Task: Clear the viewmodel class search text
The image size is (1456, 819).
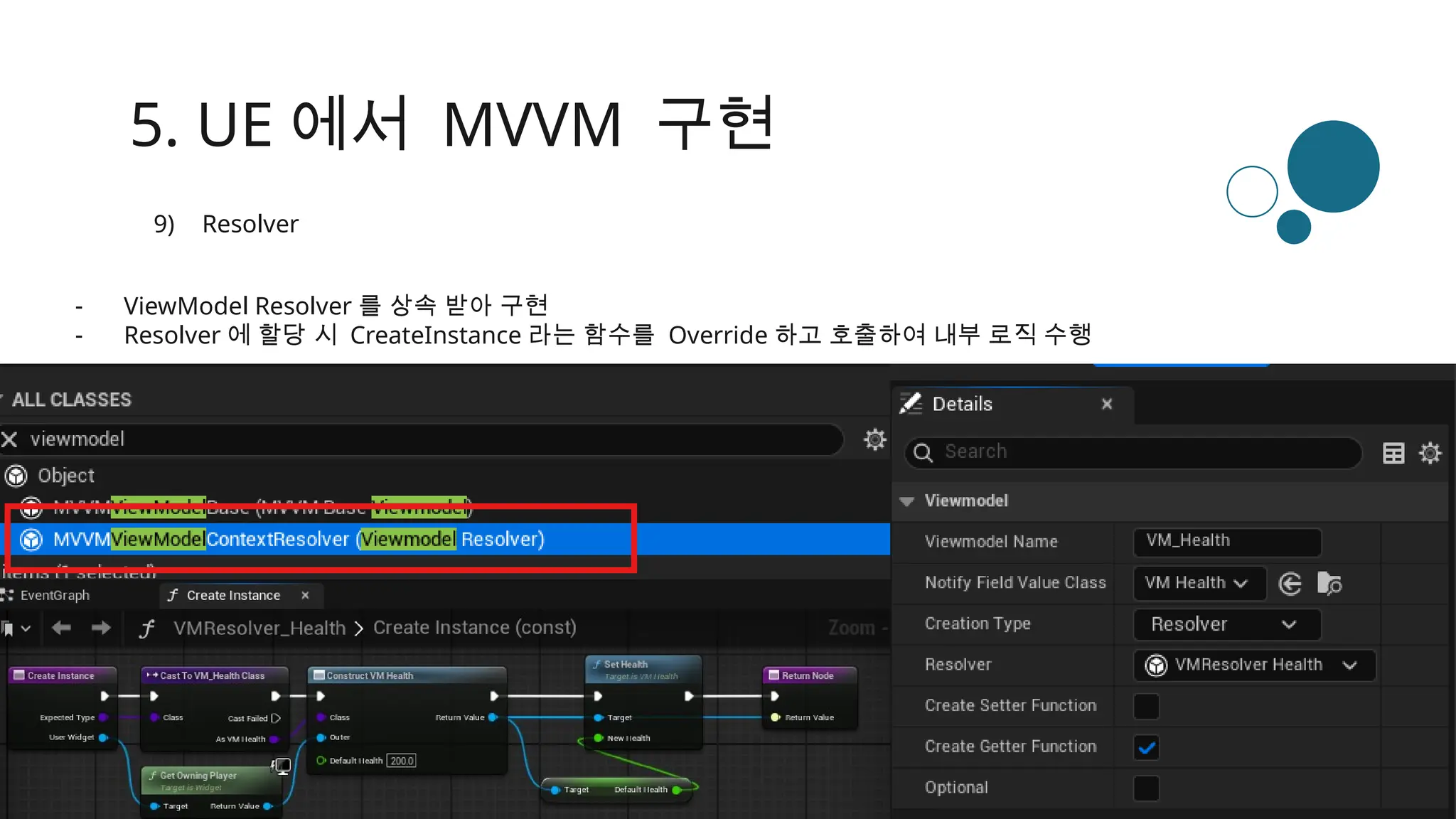Action: tap(9, 439)
